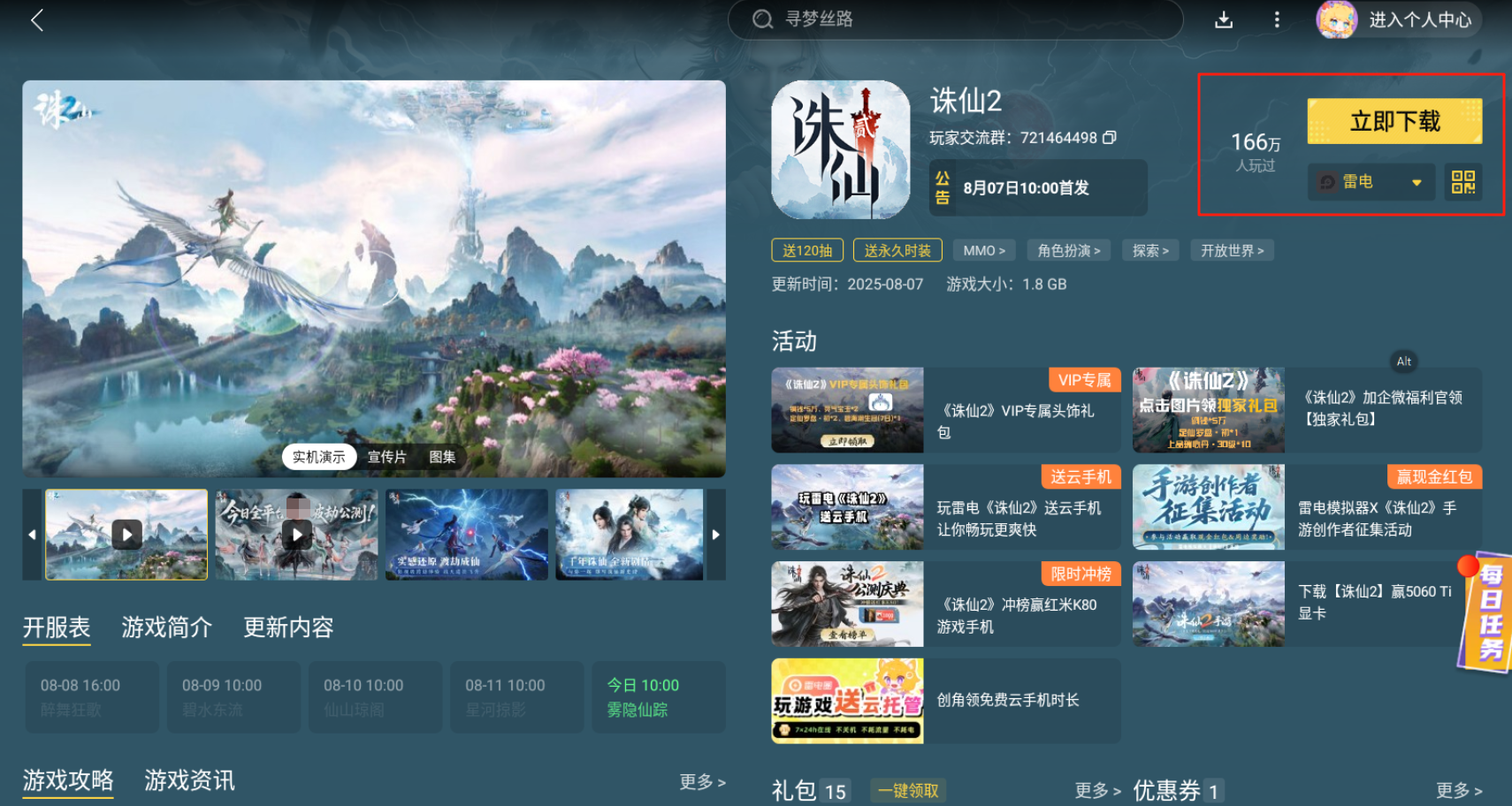Screen dimensions: 1512x806
Task: Play the first video thumbnail
Action: click(126, 535)
